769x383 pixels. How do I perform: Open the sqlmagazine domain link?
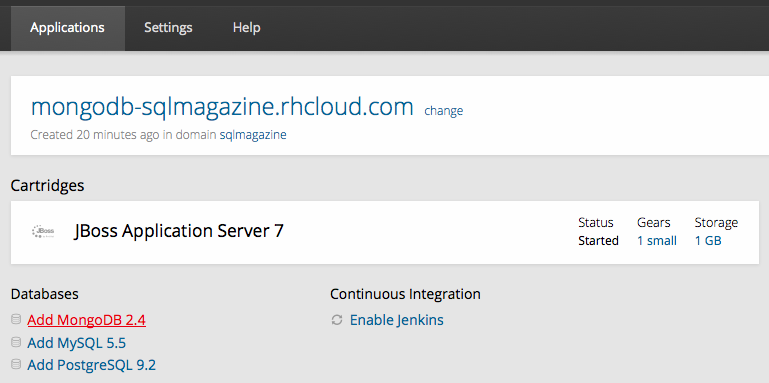tap(253, 135)
